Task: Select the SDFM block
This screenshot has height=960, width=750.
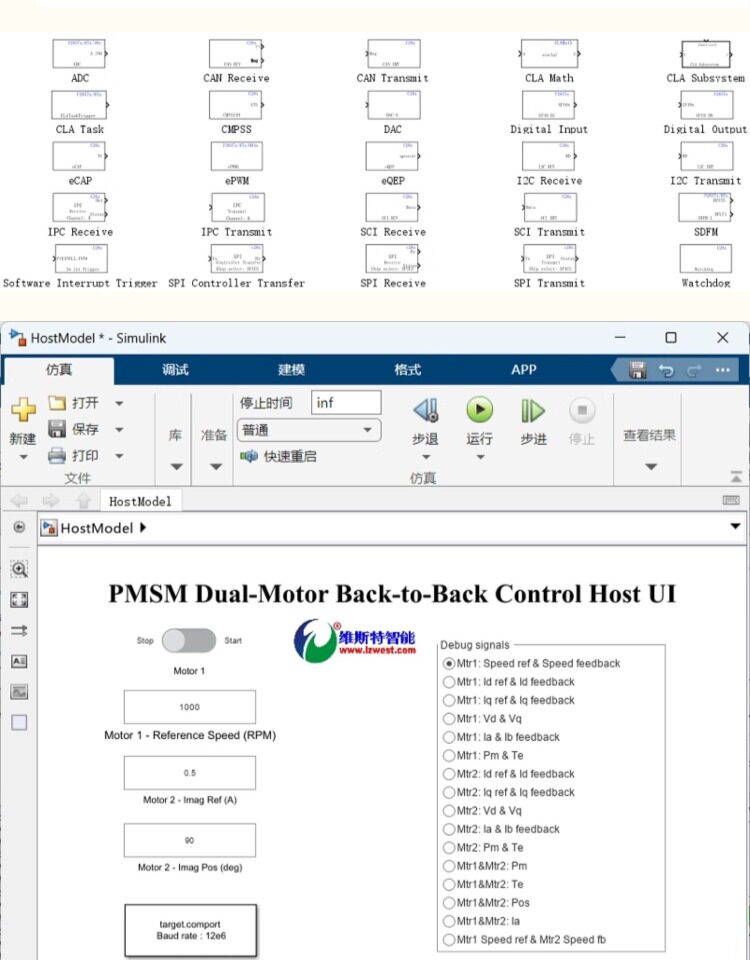Action: [x=706, y=208]
